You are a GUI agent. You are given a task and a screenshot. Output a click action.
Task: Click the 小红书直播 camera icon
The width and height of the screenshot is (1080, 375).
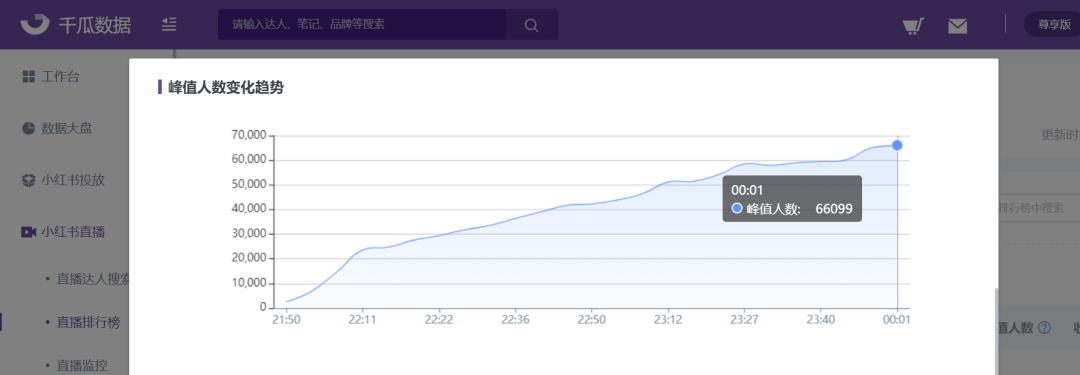click(x=28, y=232)
